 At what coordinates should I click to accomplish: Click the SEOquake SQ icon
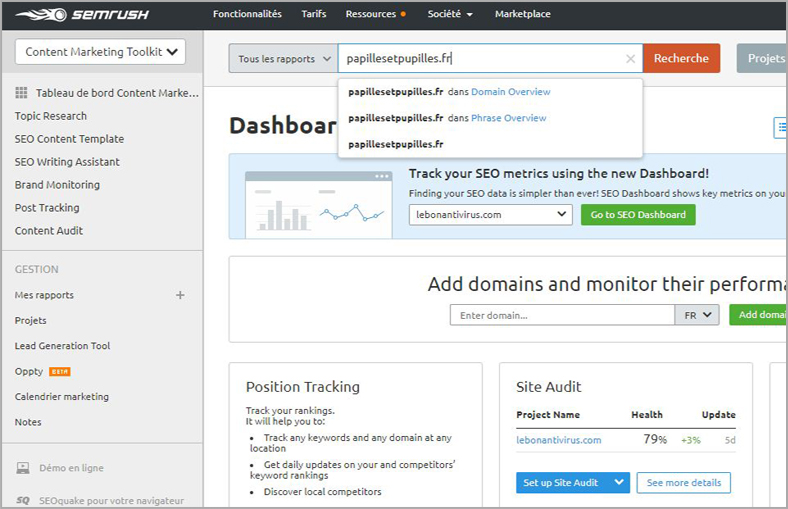point(23,500)
